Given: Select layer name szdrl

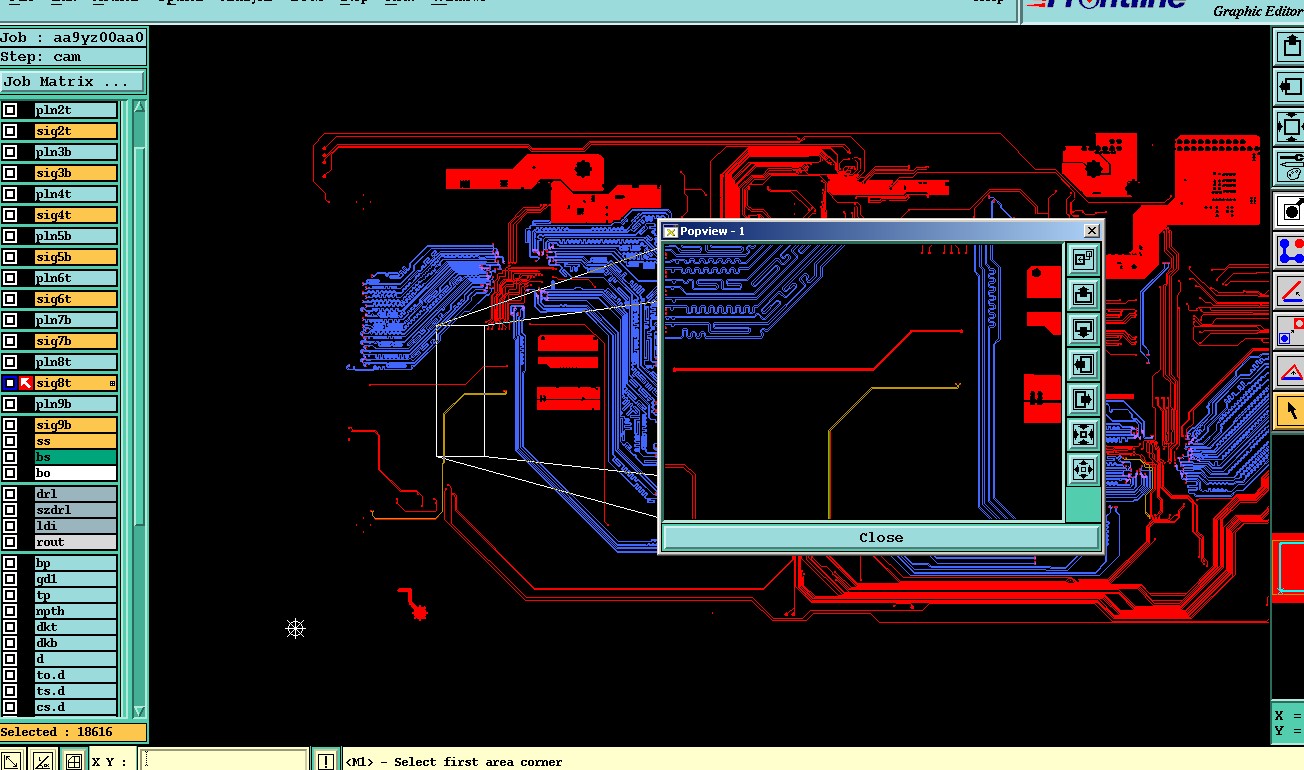Looking at the screenshot, I should point(76,510).
